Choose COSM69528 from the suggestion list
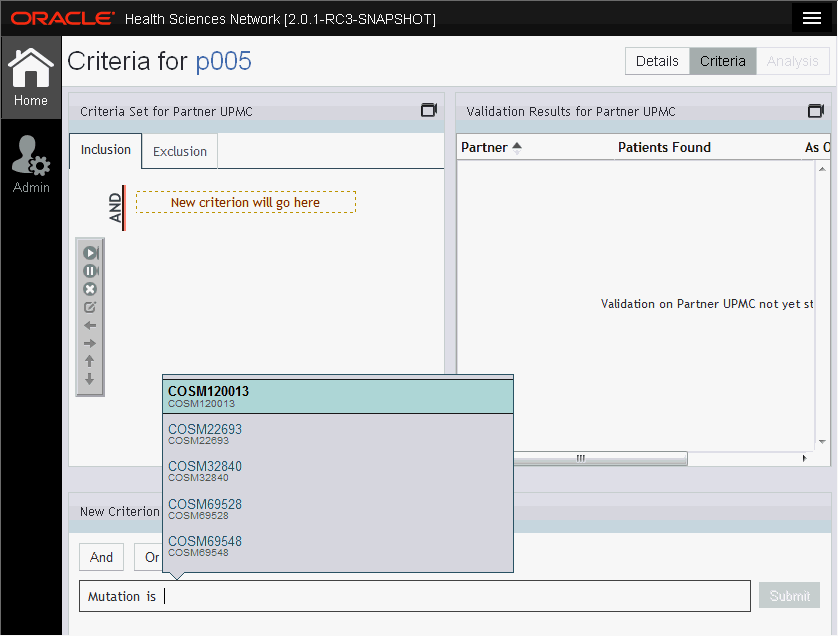Screen dimensions: 838x636 tap(338, 509)
